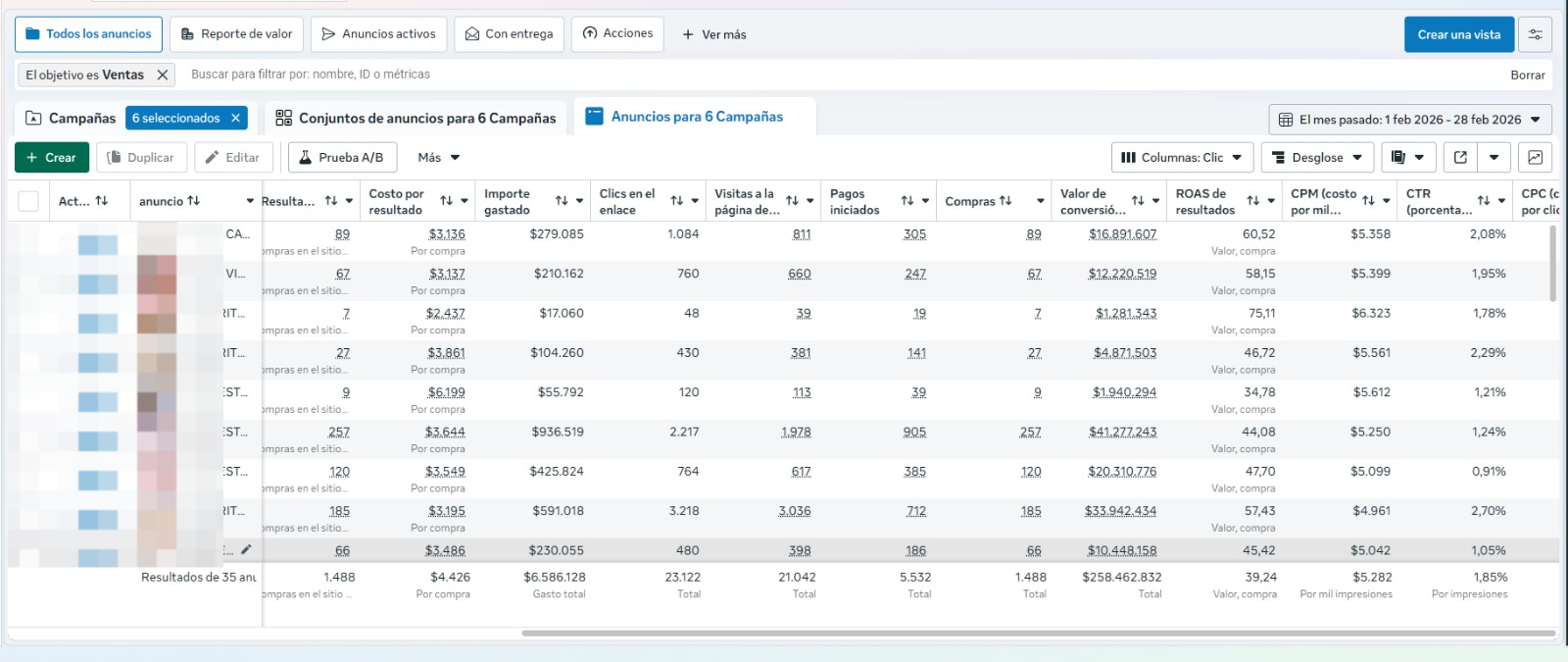
Task: Open the Desglose breakdown dropdown
Action: [x=1316, y=157]
